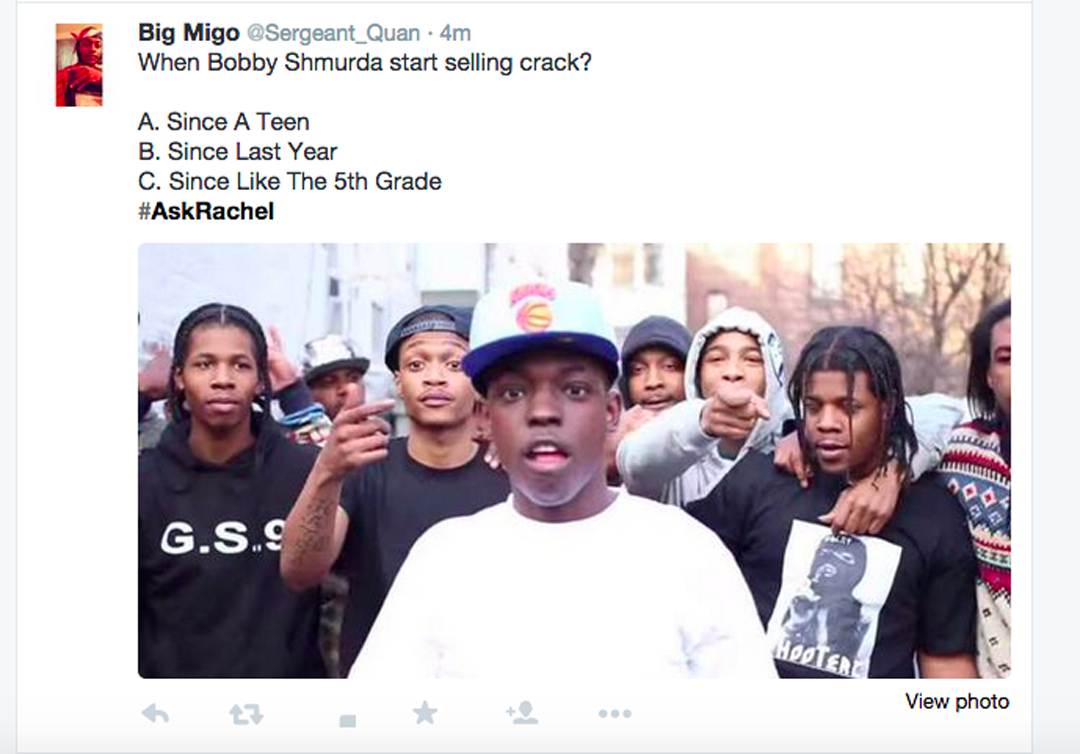
Task: Retweet this Big Migo tweet
Action: [246, 714]
